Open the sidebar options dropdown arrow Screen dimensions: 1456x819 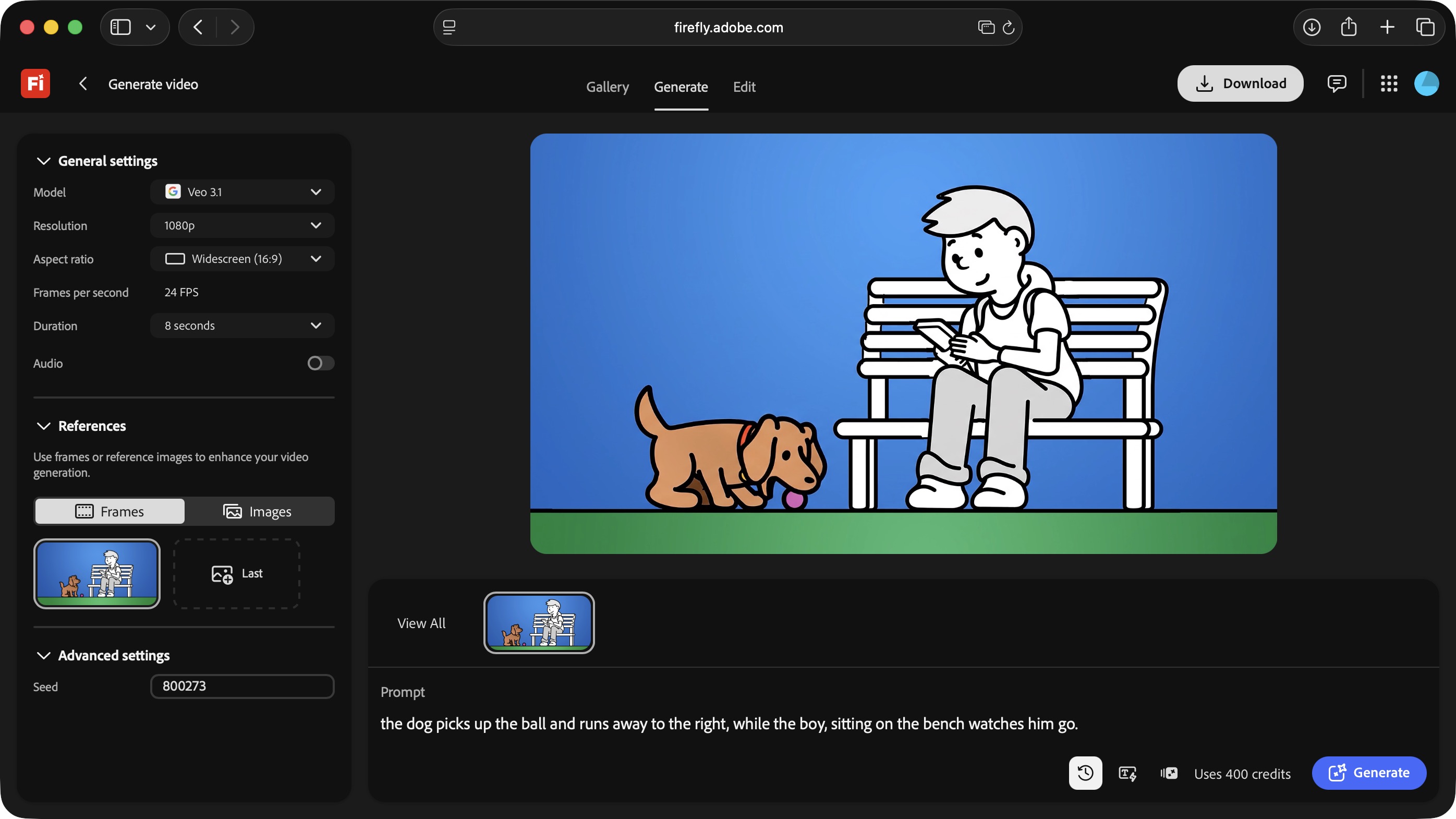150,27
